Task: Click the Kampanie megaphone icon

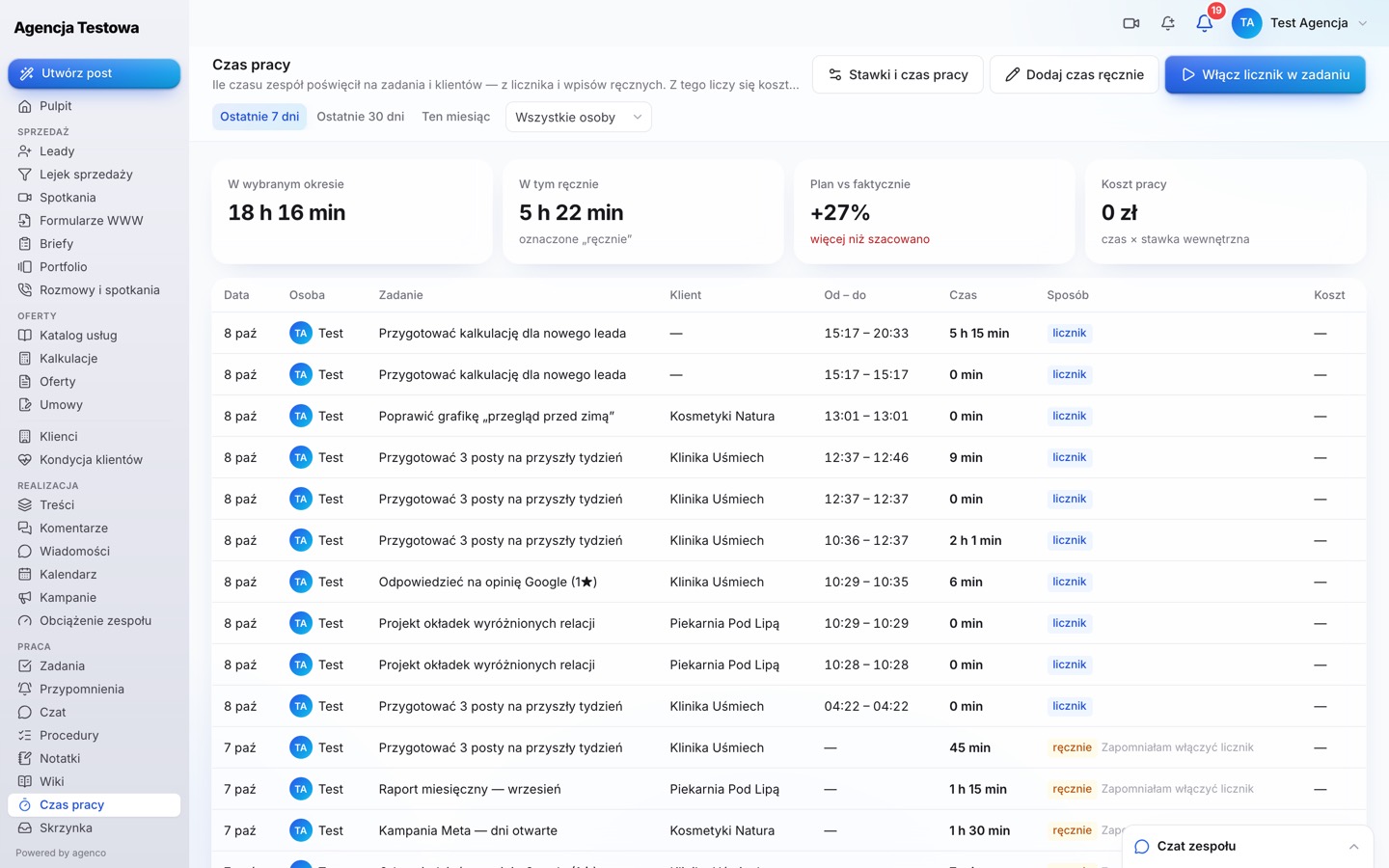Action: (25, 598)
